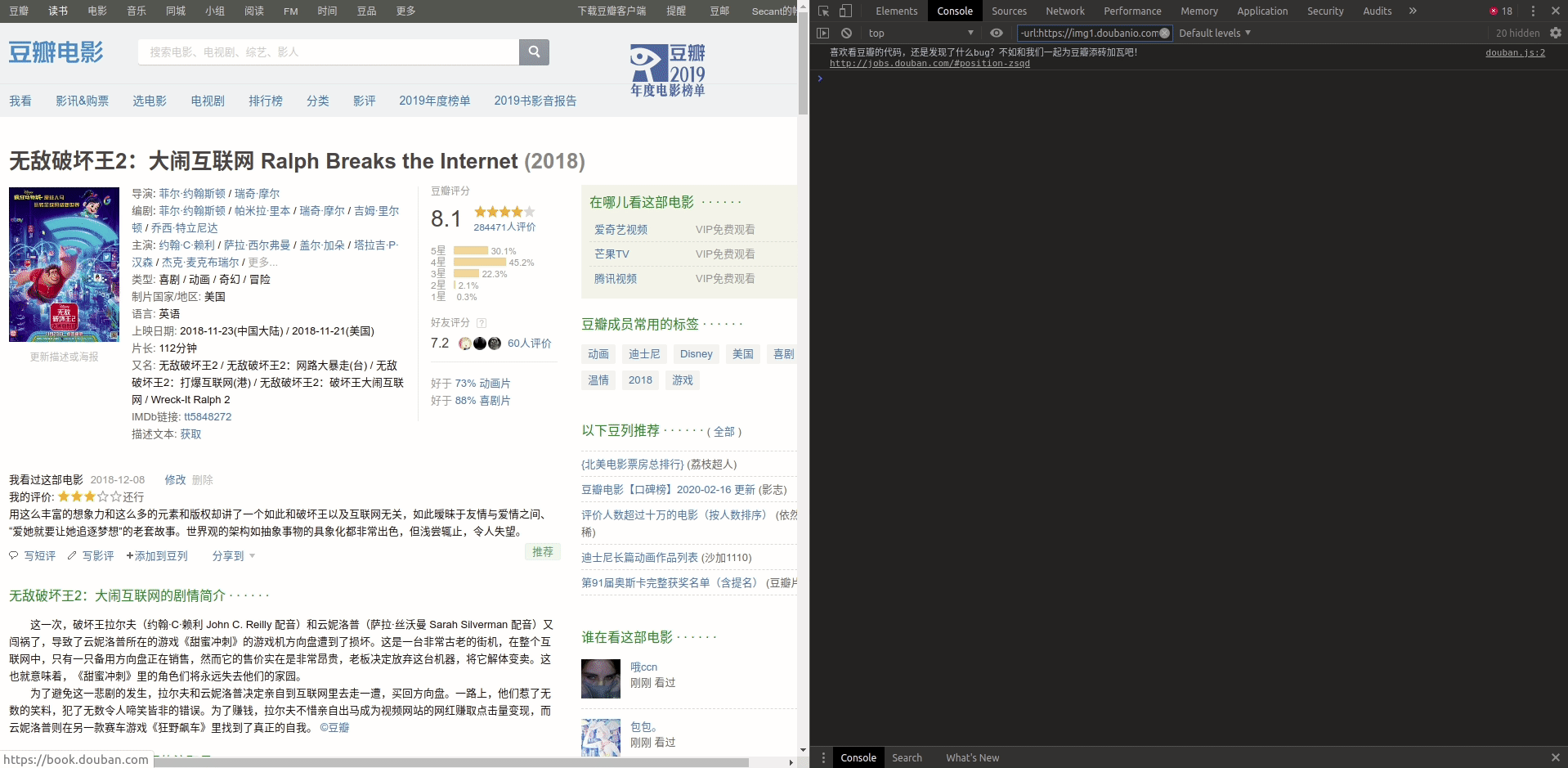The width and height of the screenshot is (1568, 768).
Task: Click 下载豆瓣客户端 in top bar
Action: tap(612, 11)
